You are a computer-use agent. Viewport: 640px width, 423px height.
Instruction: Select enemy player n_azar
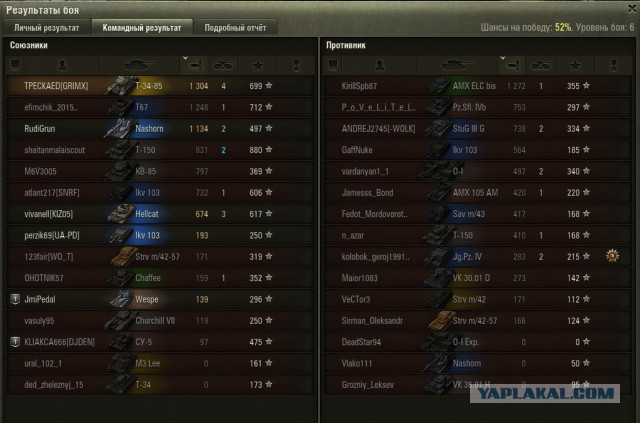pyautogui.click(x=353, y=235)
